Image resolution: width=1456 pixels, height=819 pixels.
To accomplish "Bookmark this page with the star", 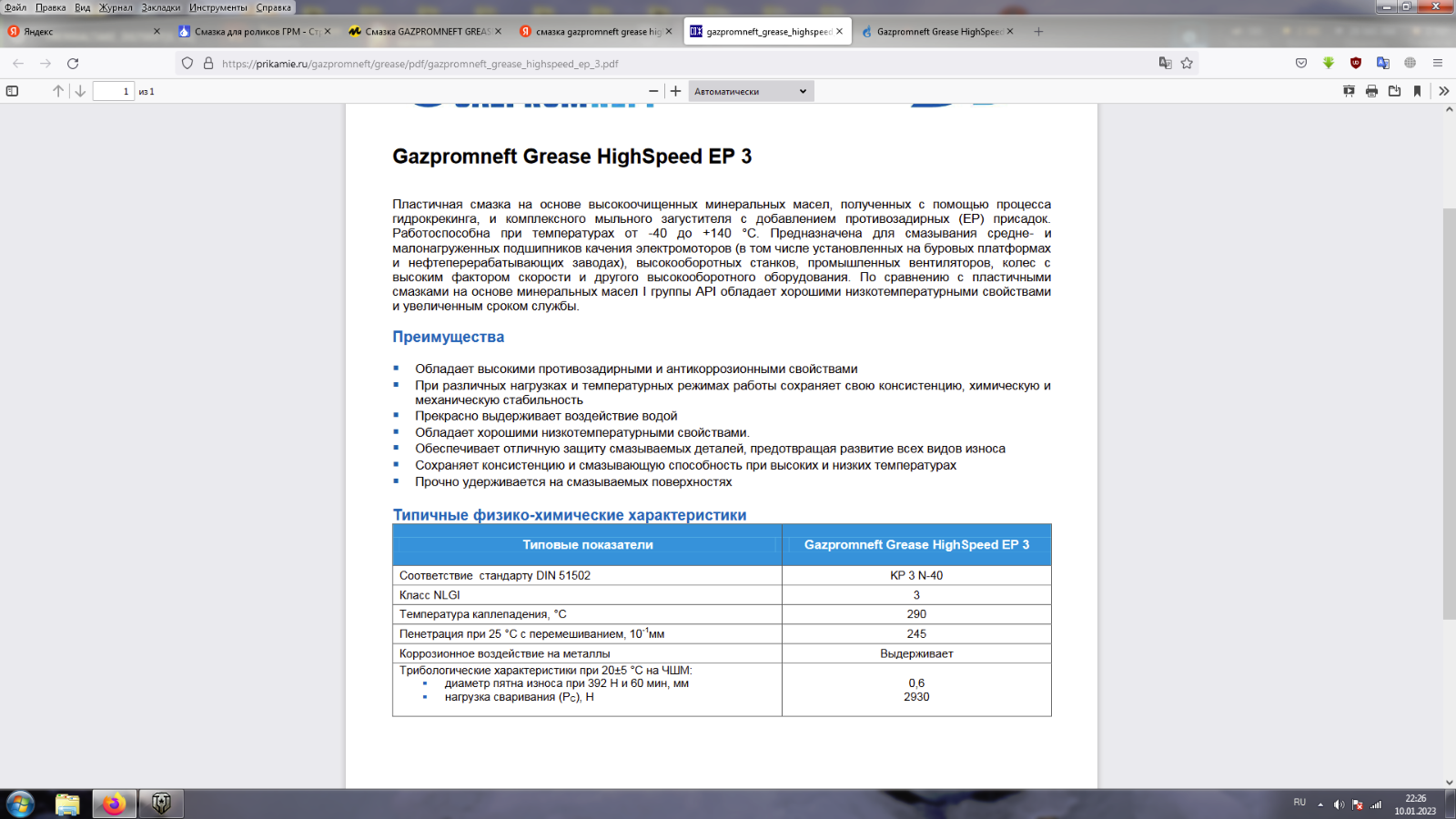I will pyautogui.click(x=1187, y=64).
